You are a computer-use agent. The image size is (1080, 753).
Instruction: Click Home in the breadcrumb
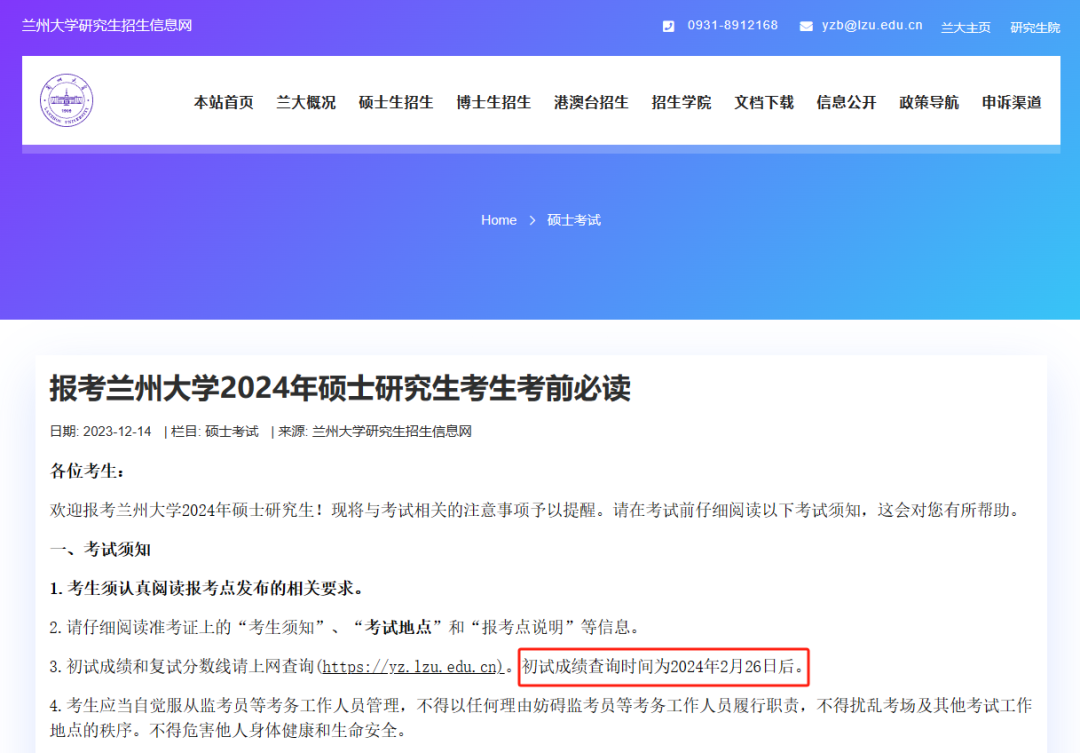(498, 220)
